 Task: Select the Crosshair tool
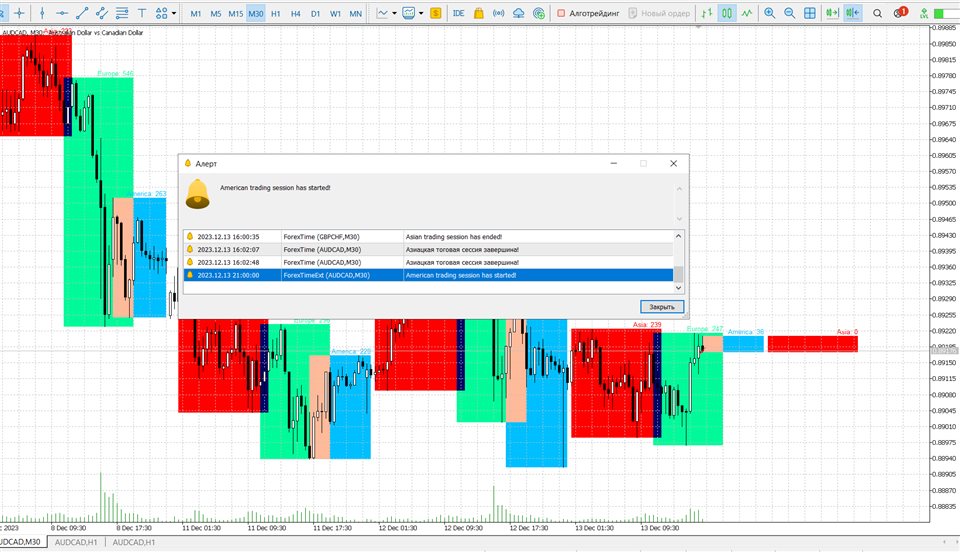point(19,13)
